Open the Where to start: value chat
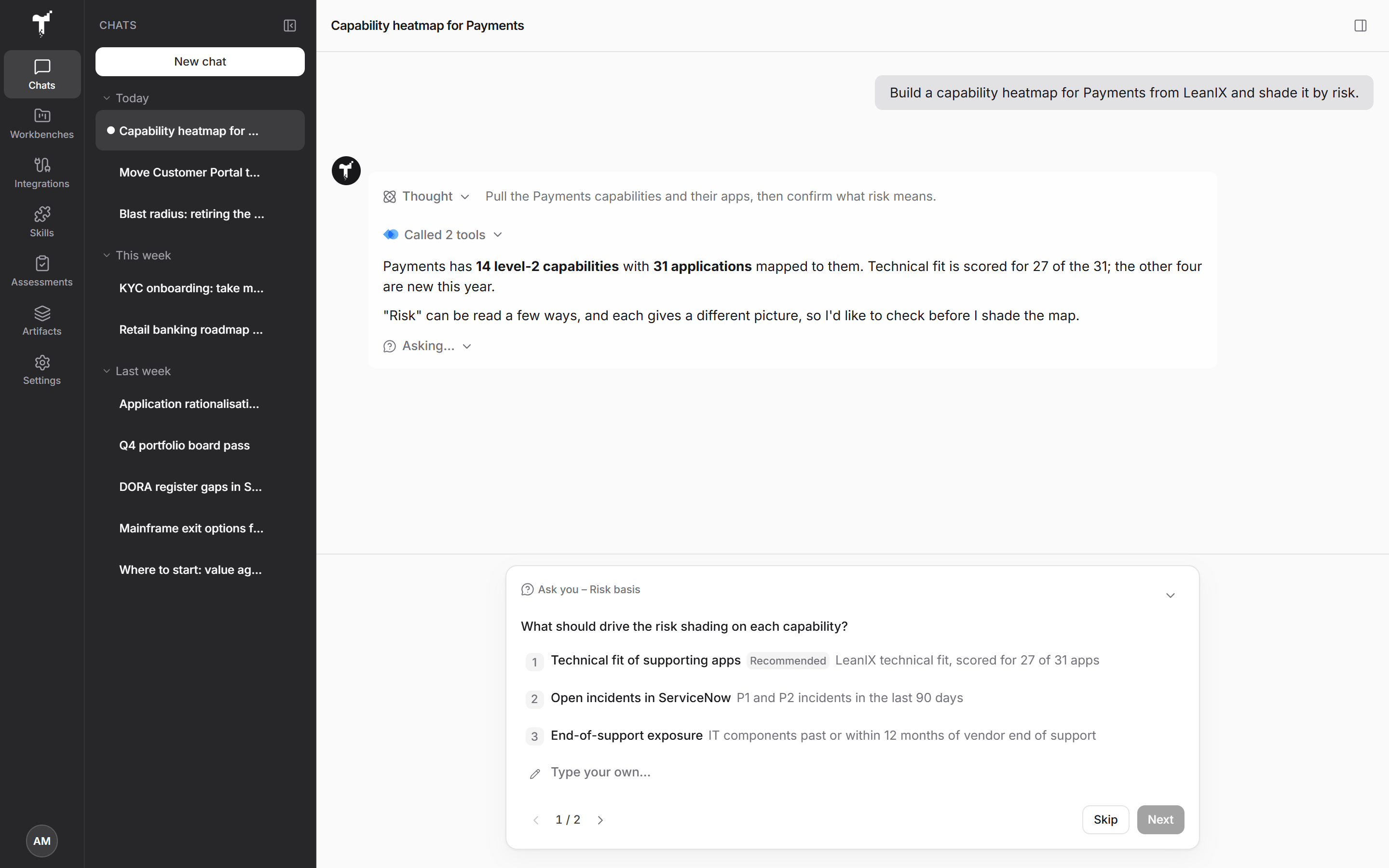This screenshot has width=1389, height=868. coord(200,570)
